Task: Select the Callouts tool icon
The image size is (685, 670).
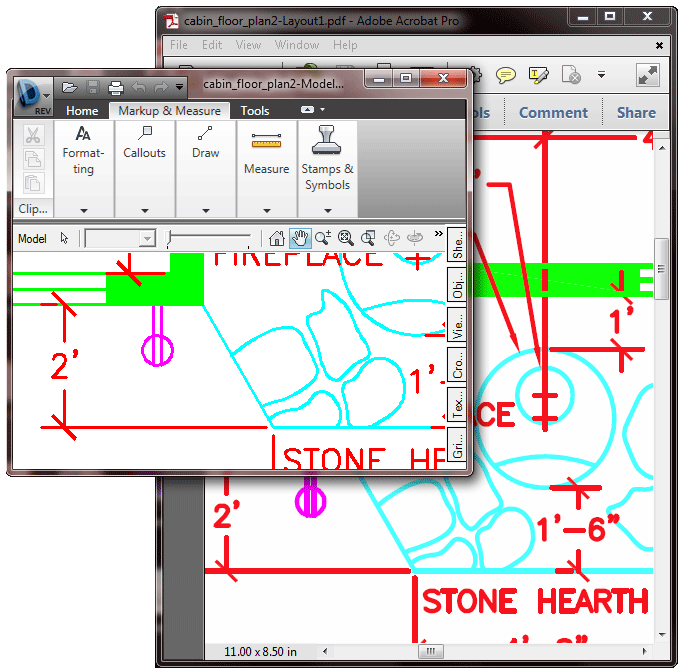Action: pyautogui.click(x=145, y=133)
